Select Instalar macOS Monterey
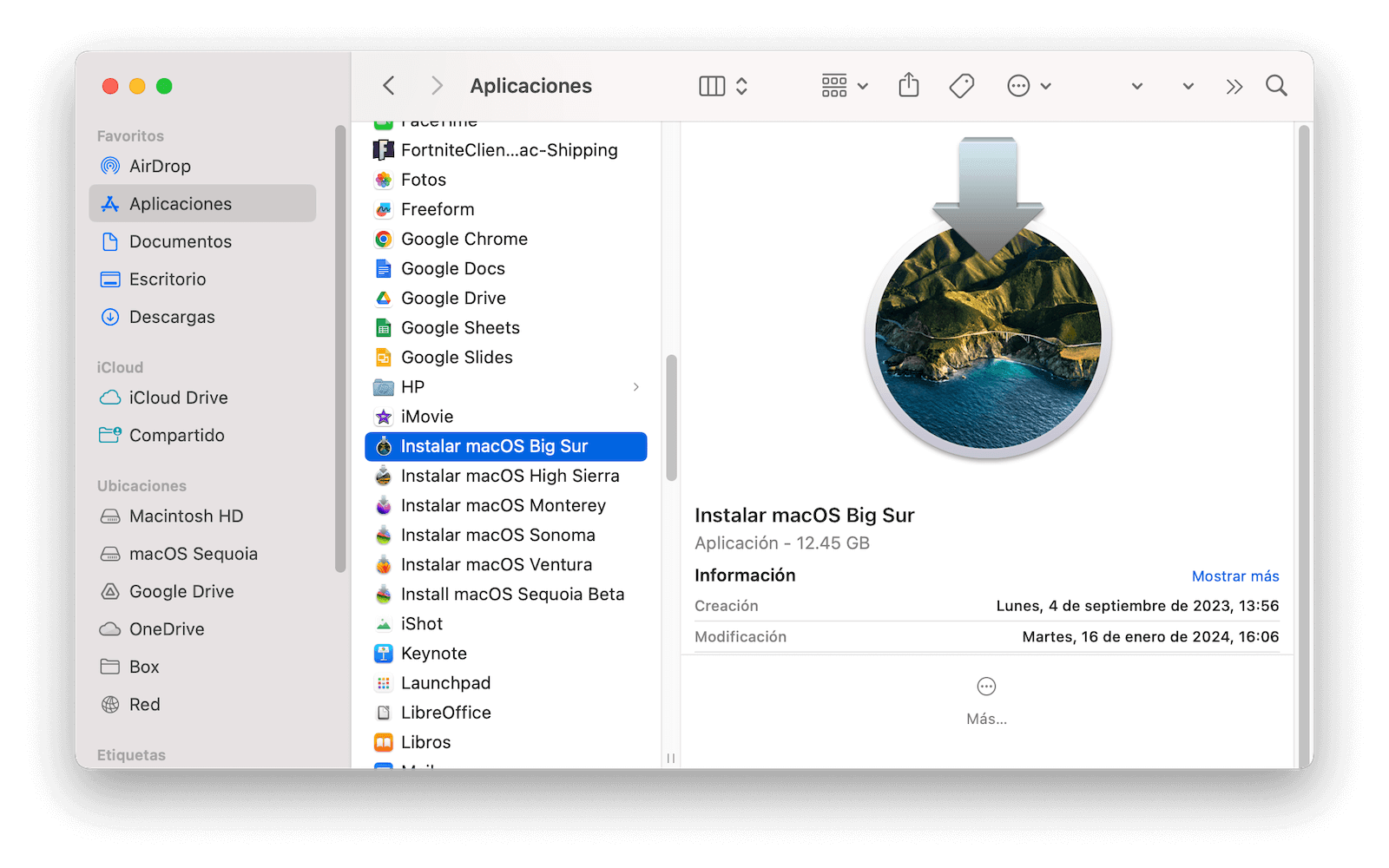The image size is (1389, 868). coord(506,505)
